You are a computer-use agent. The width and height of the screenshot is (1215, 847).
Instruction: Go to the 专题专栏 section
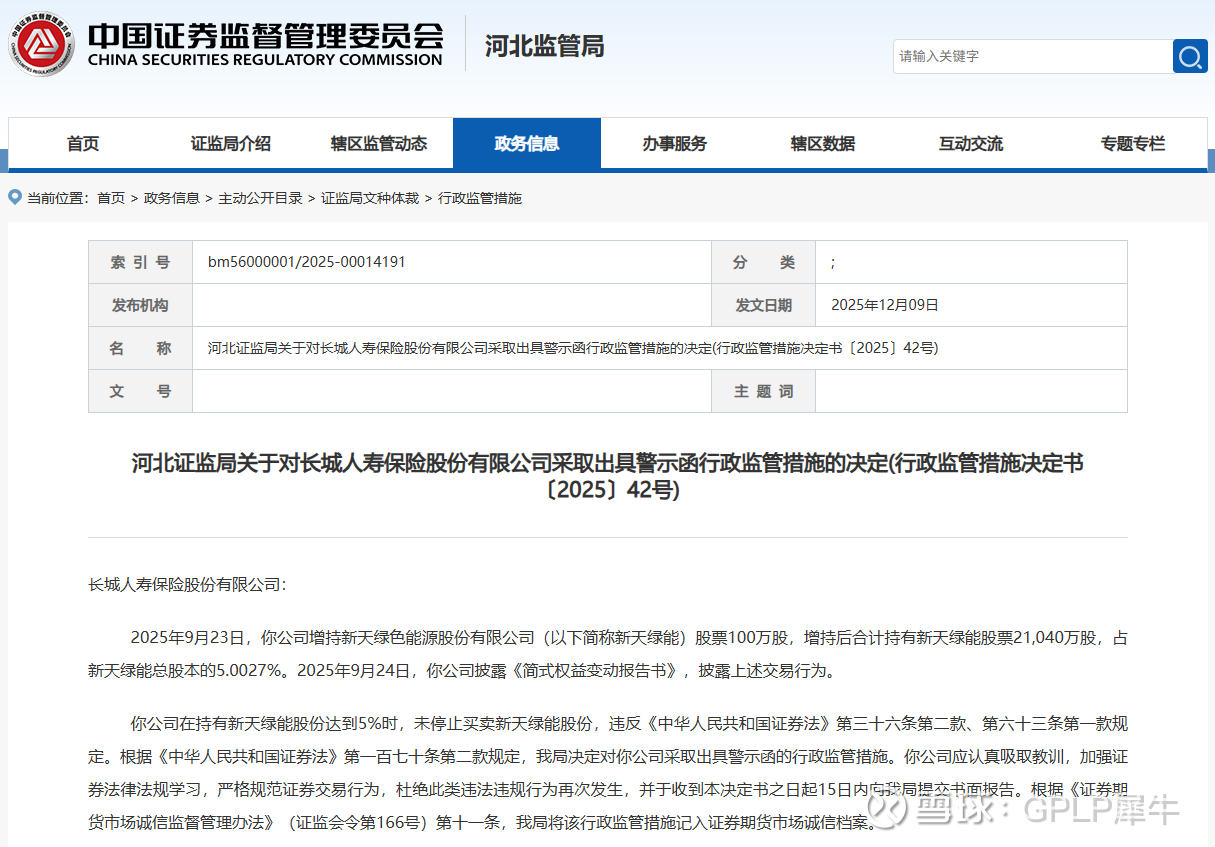tap(1133, 144)
